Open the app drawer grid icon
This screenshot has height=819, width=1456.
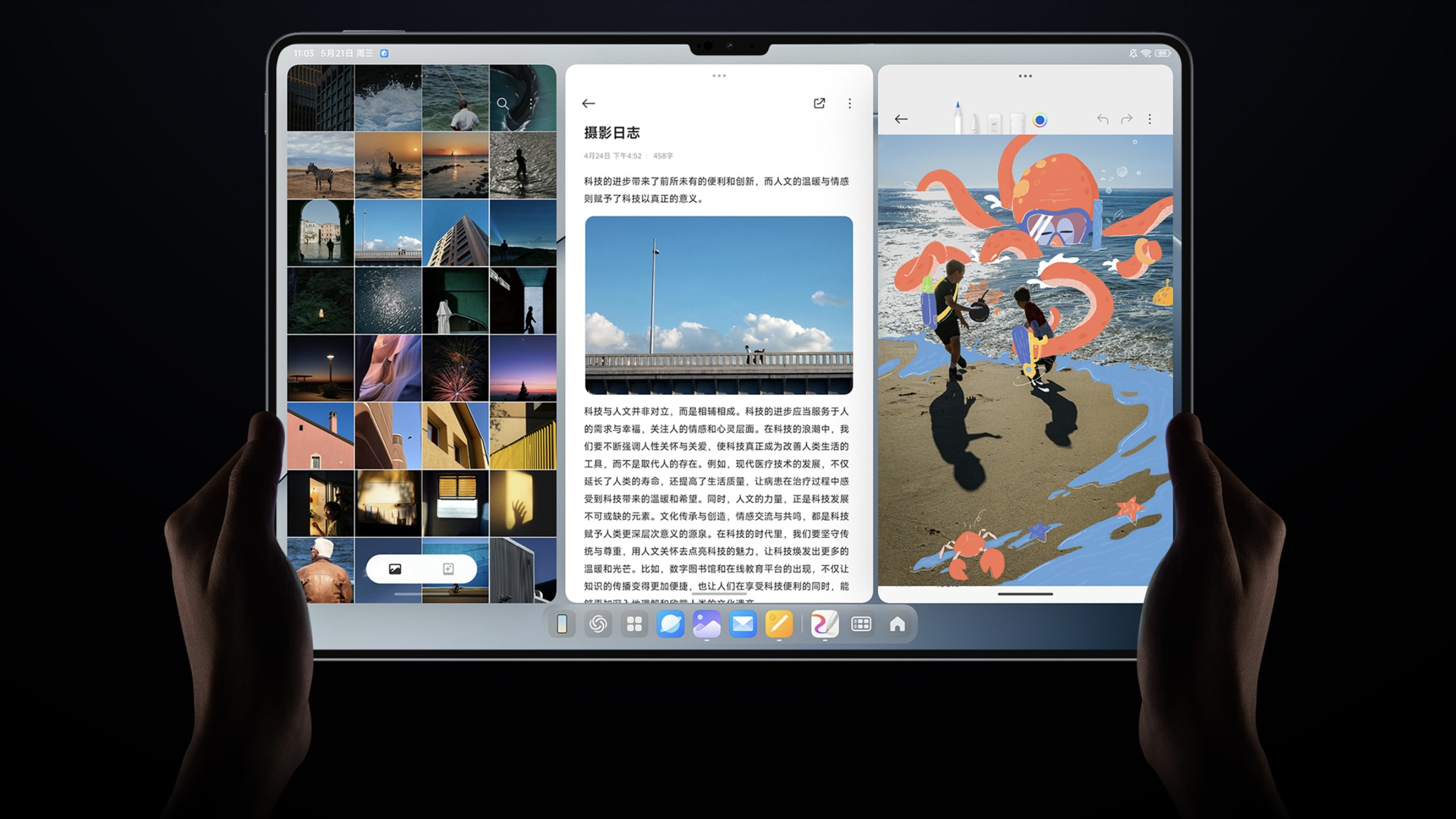[634, 624]
